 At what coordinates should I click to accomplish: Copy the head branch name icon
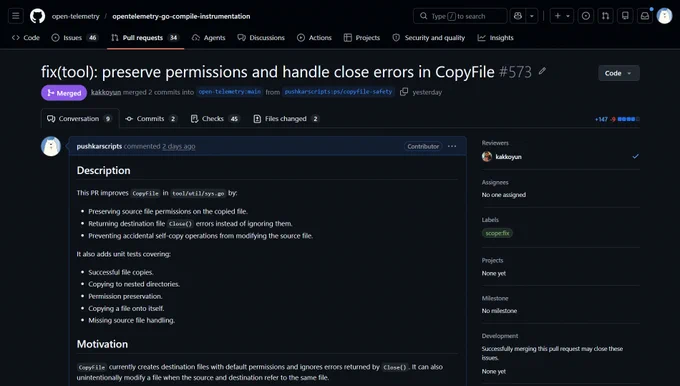[404, 92]
